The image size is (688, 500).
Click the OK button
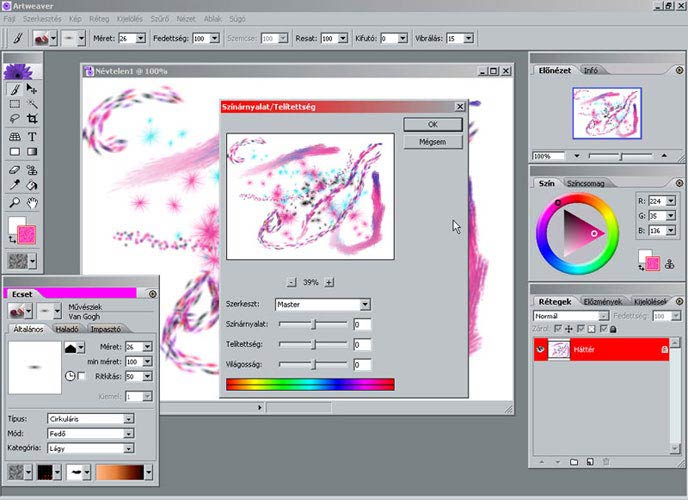point(432,124)
